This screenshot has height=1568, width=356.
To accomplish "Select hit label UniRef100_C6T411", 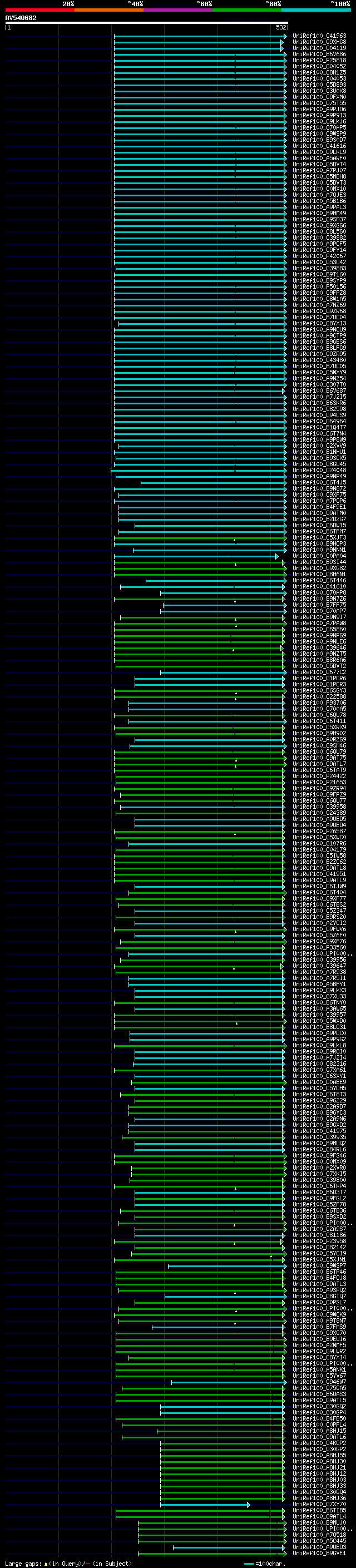I will pos(319,721).
